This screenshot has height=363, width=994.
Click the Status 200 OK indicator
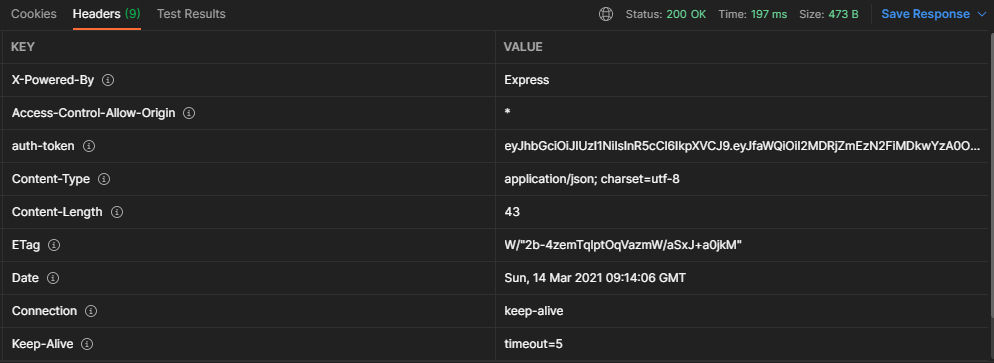tap(666, 14)
